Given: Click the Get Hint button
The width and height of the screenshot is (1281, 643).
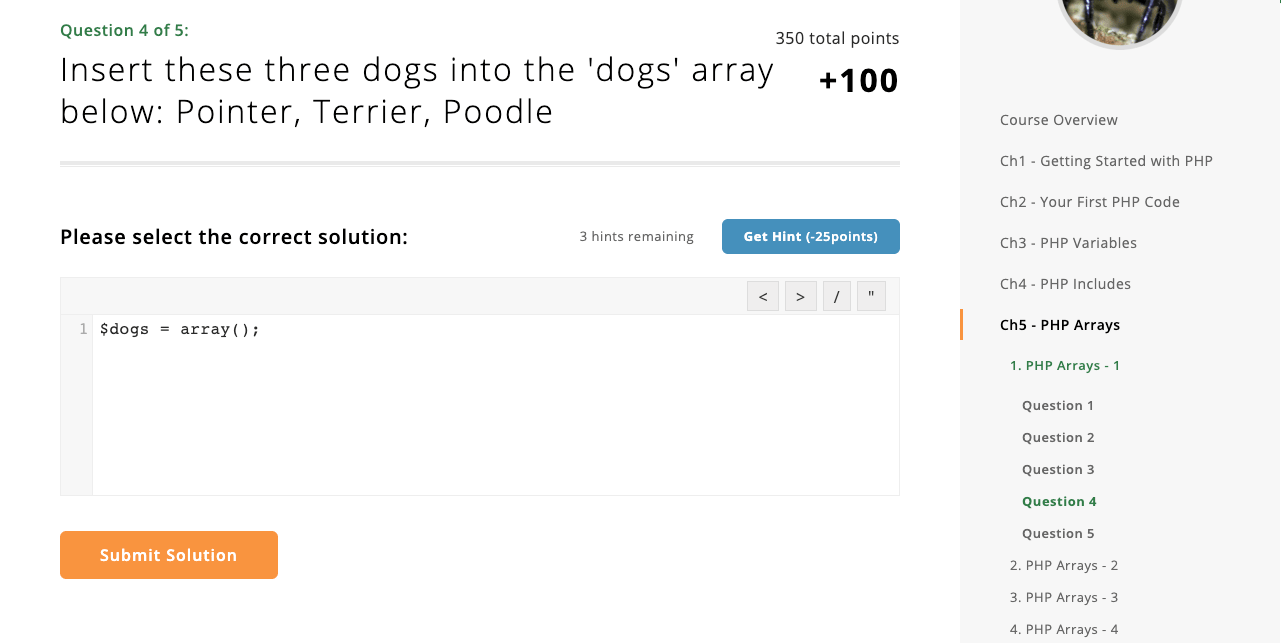Looking at the screenshot, I should tap(810, 237).
